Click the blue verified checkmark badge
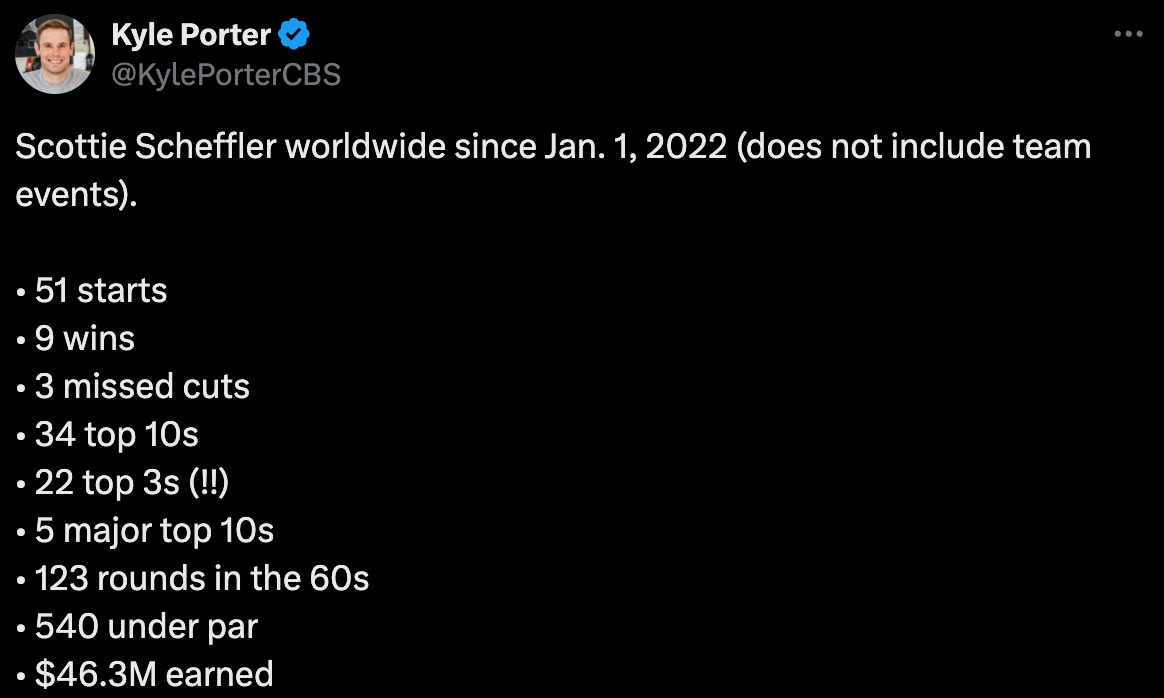The height and width of the screenshot is (698, 1164). (293, 36)
